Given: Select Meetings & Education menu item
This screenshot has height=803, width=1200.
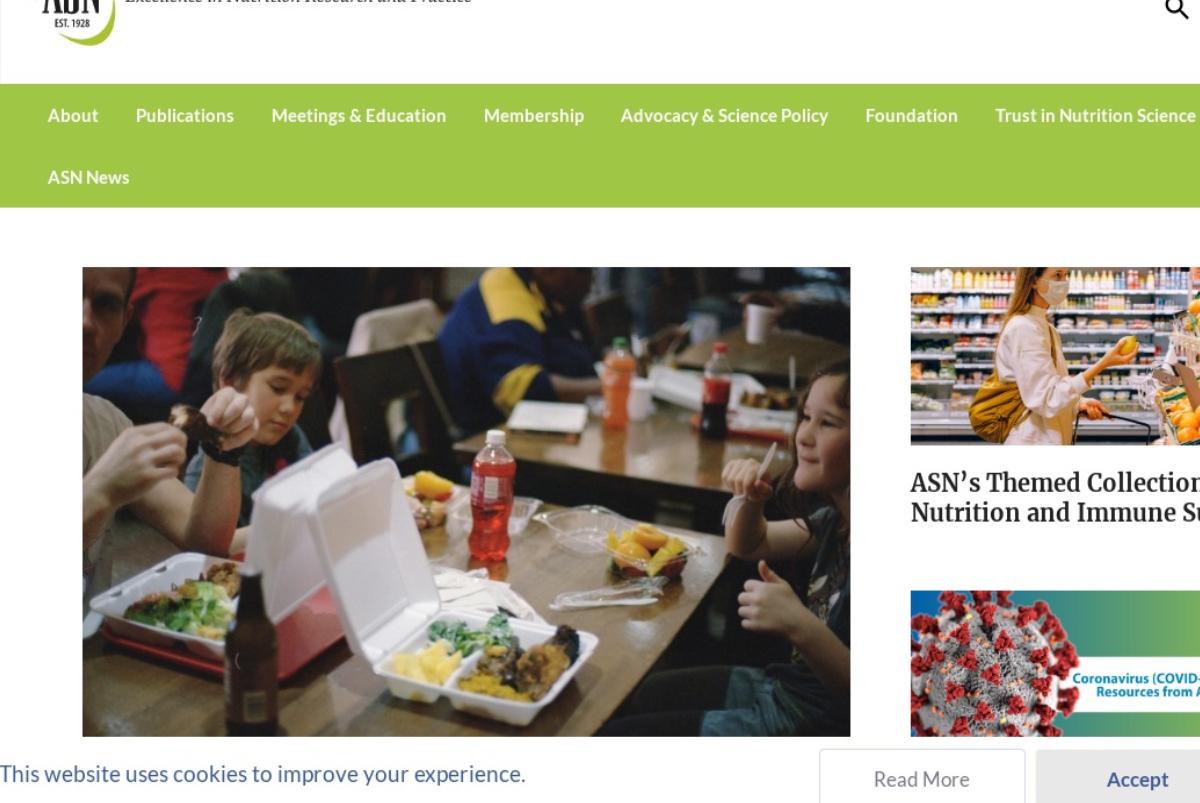Looking at the screenshot, I should coord(359,116).
